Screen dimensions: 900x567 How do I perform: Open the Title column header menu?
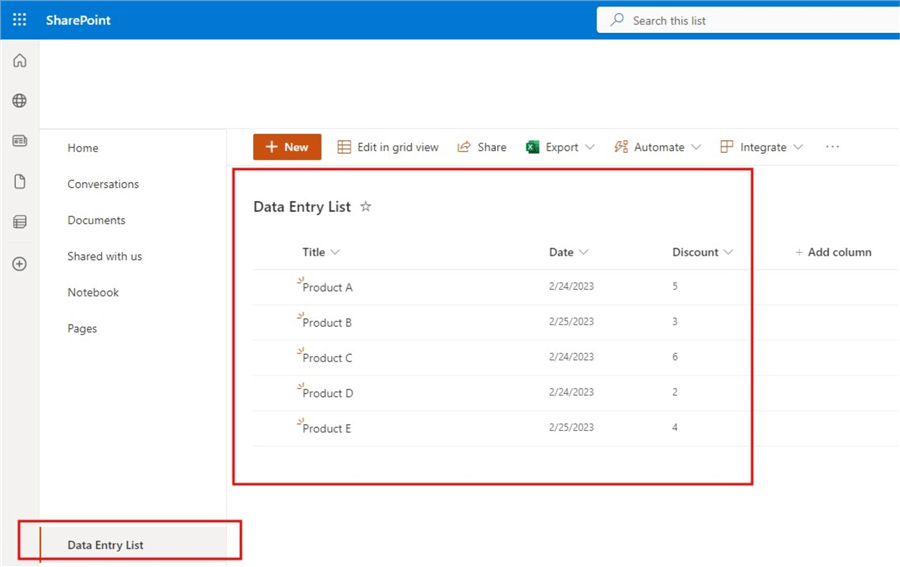321,252
